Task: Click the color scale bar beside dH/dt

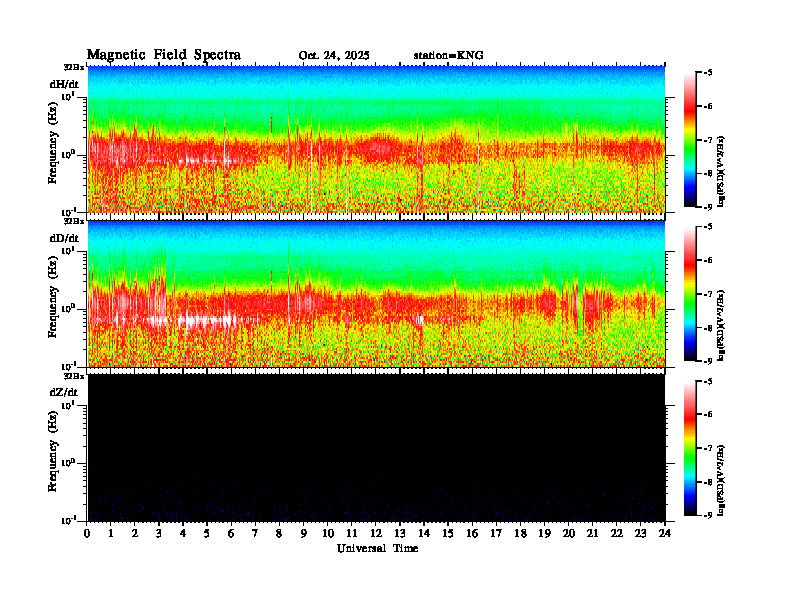Action: coord(690,140)
